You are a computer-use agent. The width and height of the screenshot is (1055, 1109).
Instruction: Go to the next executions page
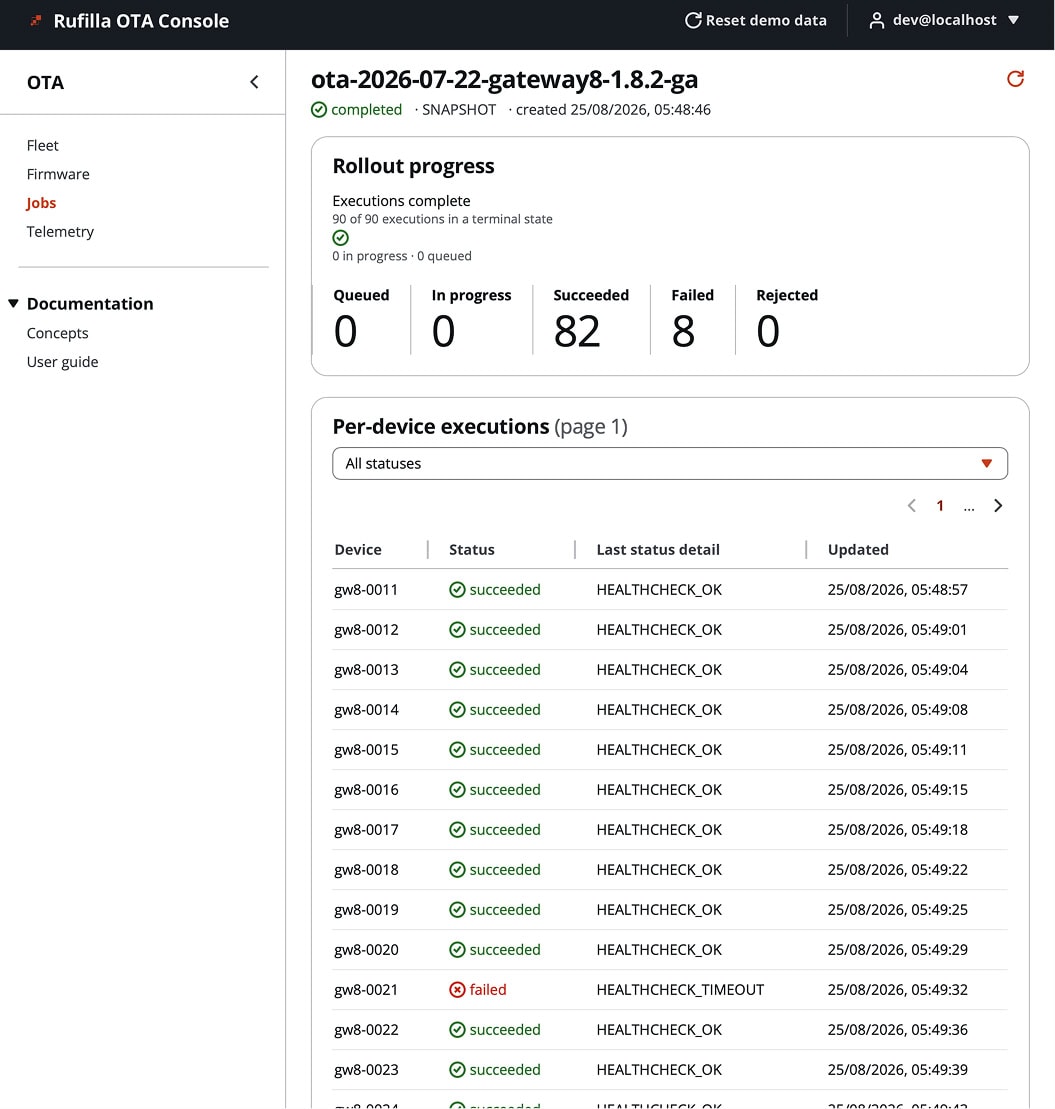pos(998,506)
